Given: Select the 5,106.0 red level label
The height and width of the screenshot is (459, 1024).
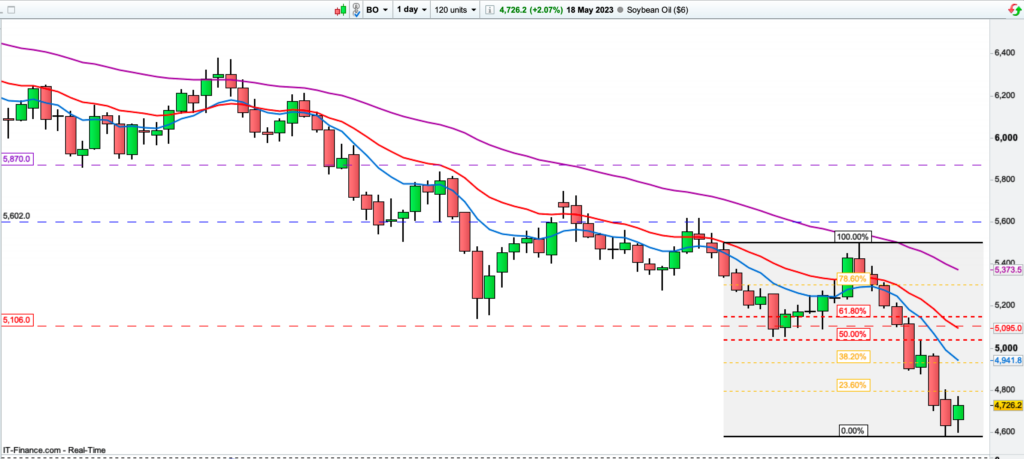Looking at the screenshot, I should [x=18, y=319].
